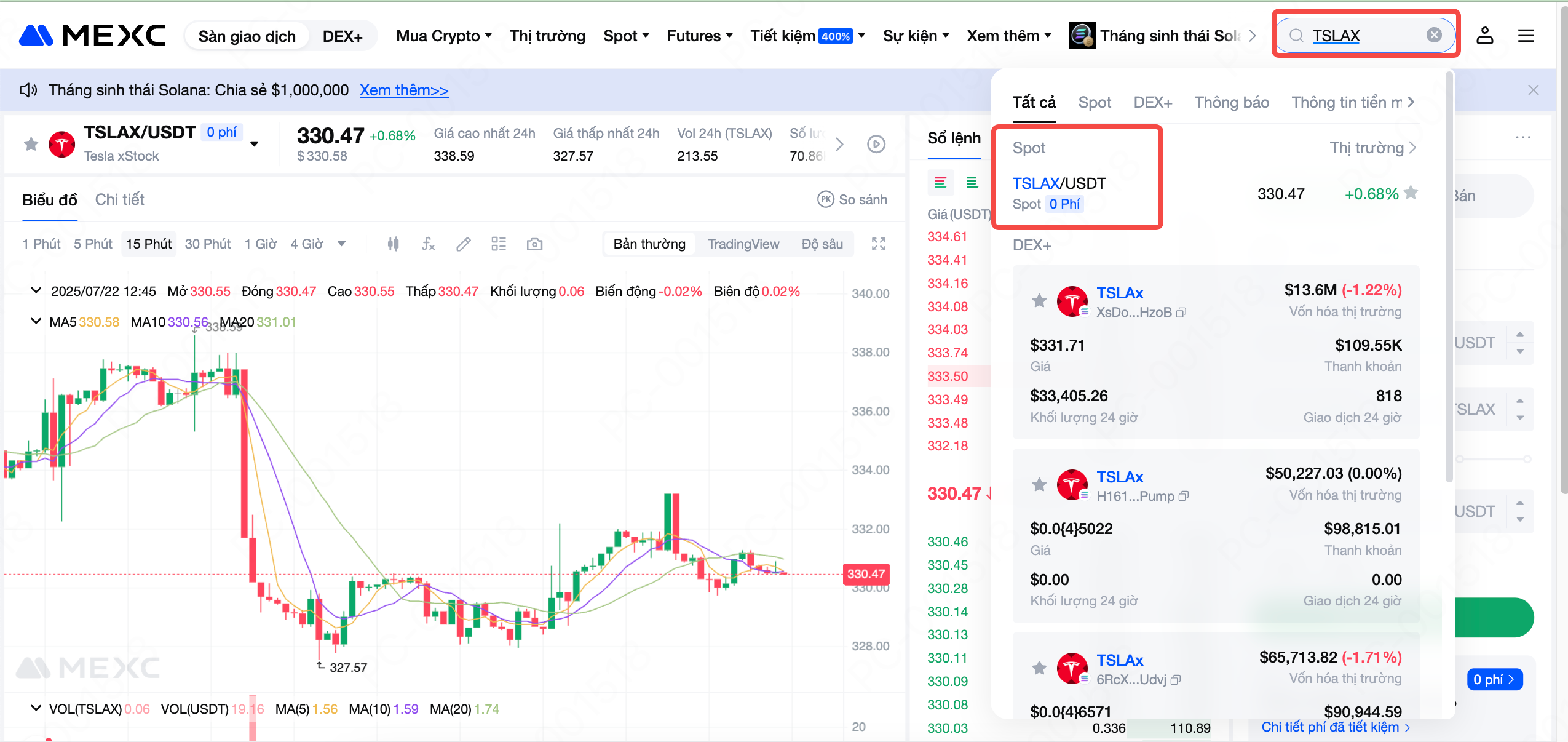Favorite the TSLAX/USDT pair star

[x=31, y=144]
